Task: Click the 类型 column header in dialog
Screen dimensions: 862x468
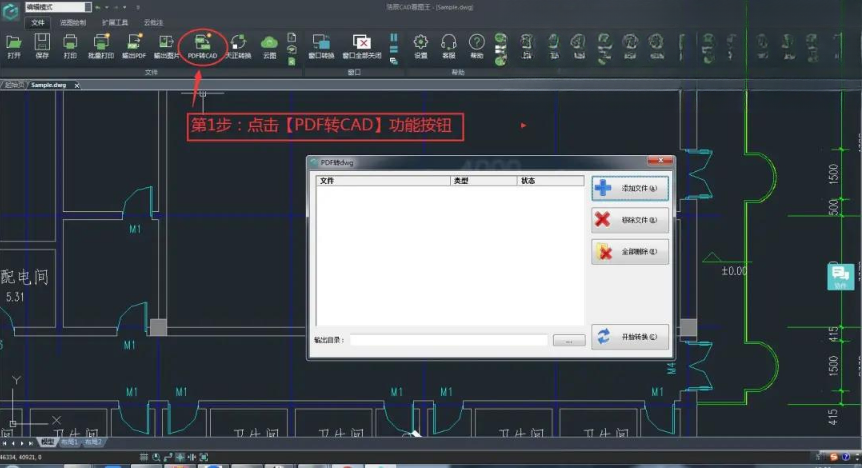Action: [484, 181]
